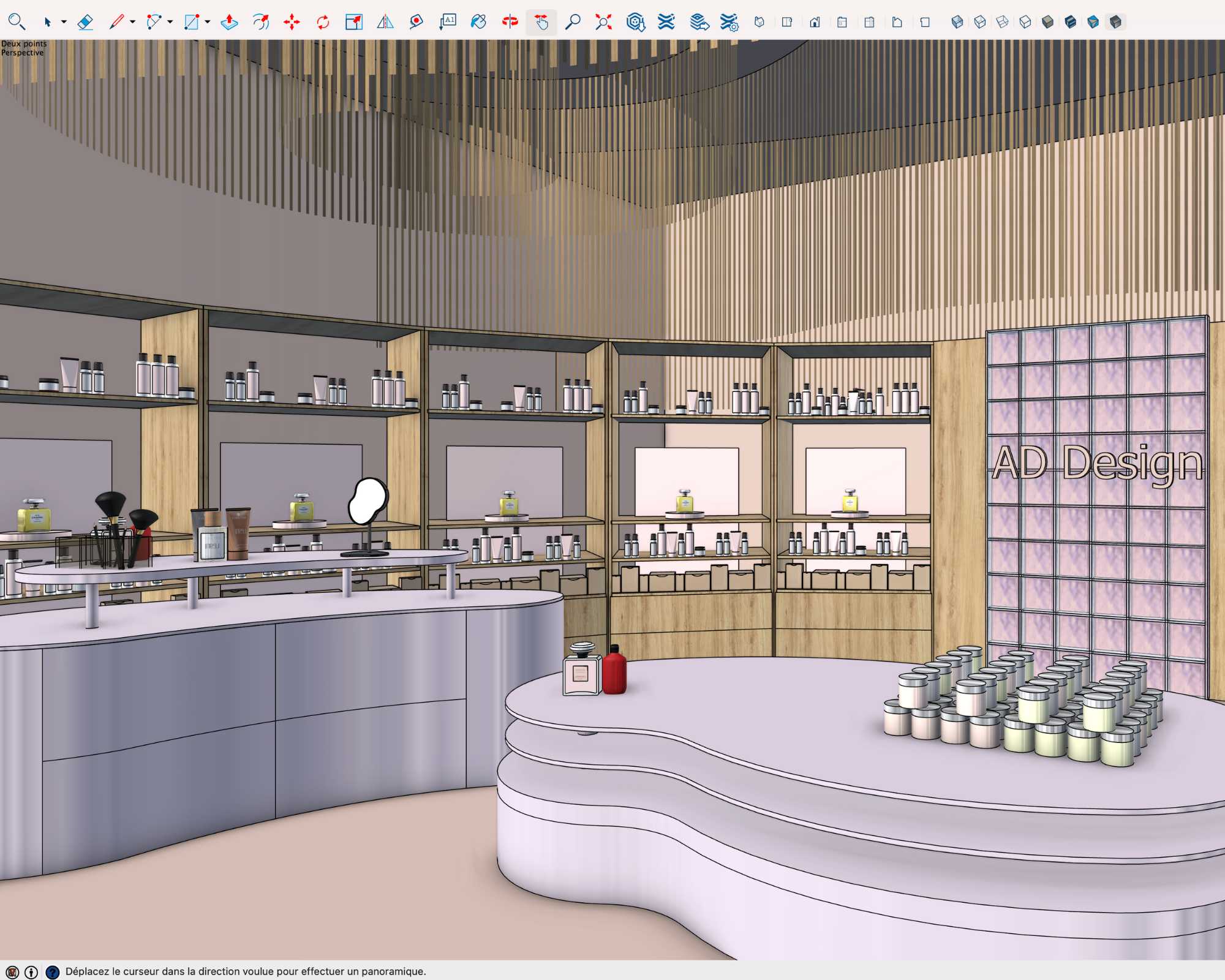1225x980 pixels.
Task: Toggle X-ray face style
Action: [957, 23]
